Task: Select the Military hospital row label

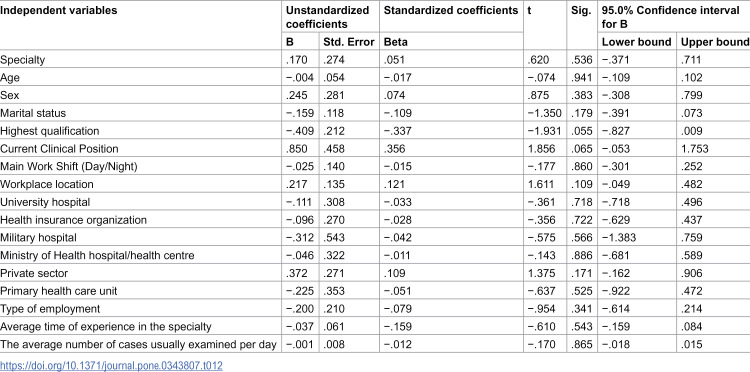Action: click(38, 238)
